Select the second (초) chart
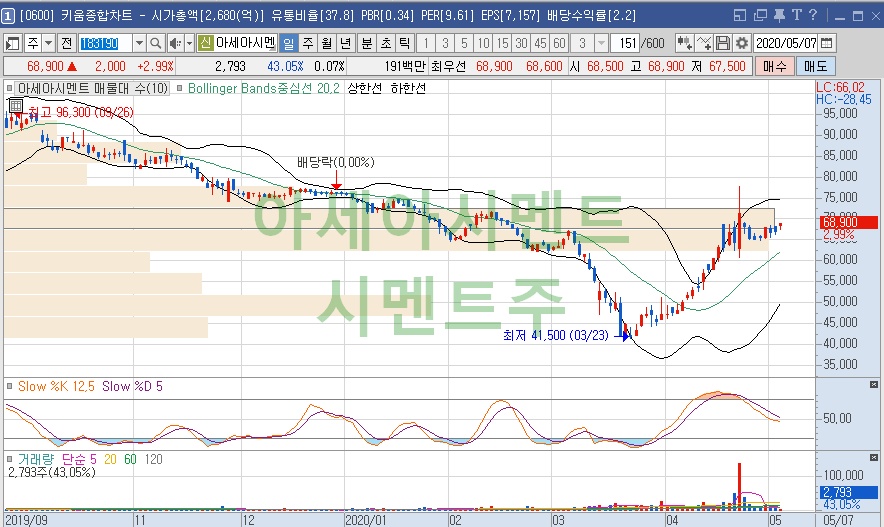The image size is (884, 527). coord(386,43)
